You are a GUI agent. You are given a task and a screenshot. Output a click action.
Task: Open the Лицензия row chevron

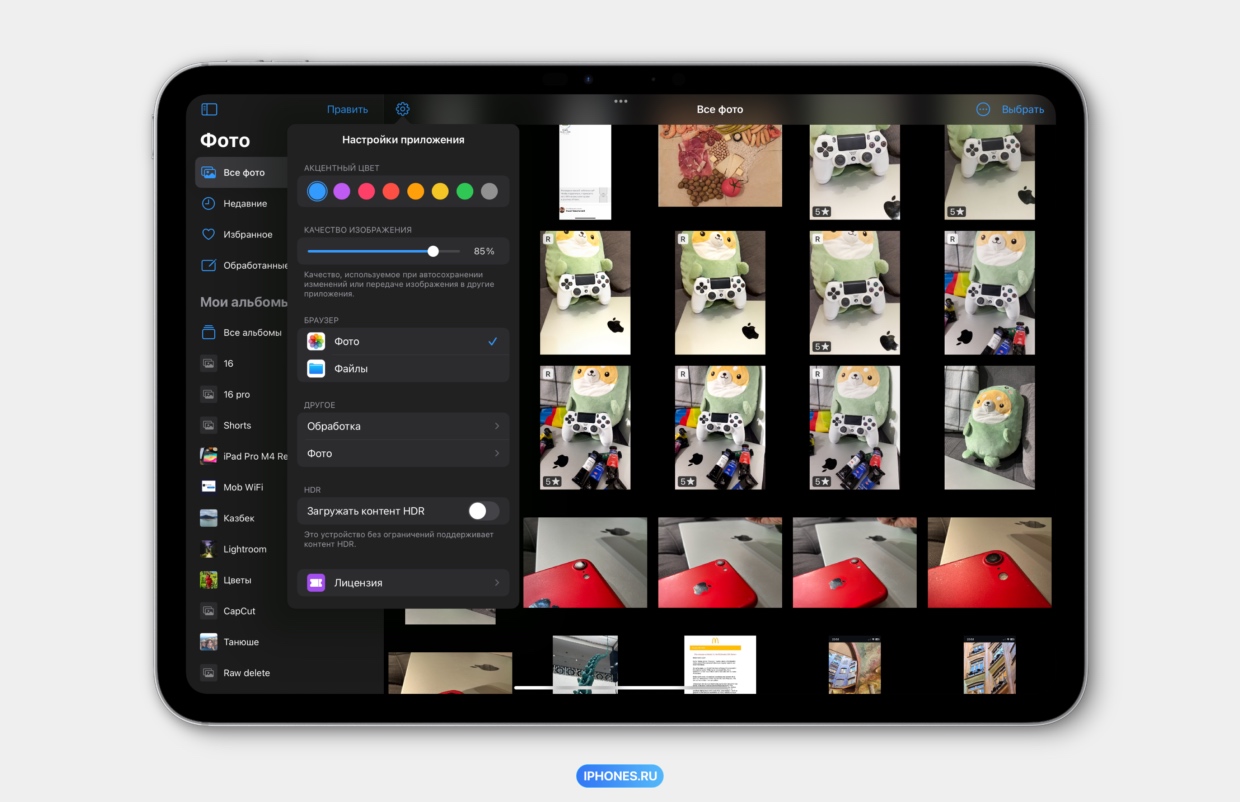496,583
